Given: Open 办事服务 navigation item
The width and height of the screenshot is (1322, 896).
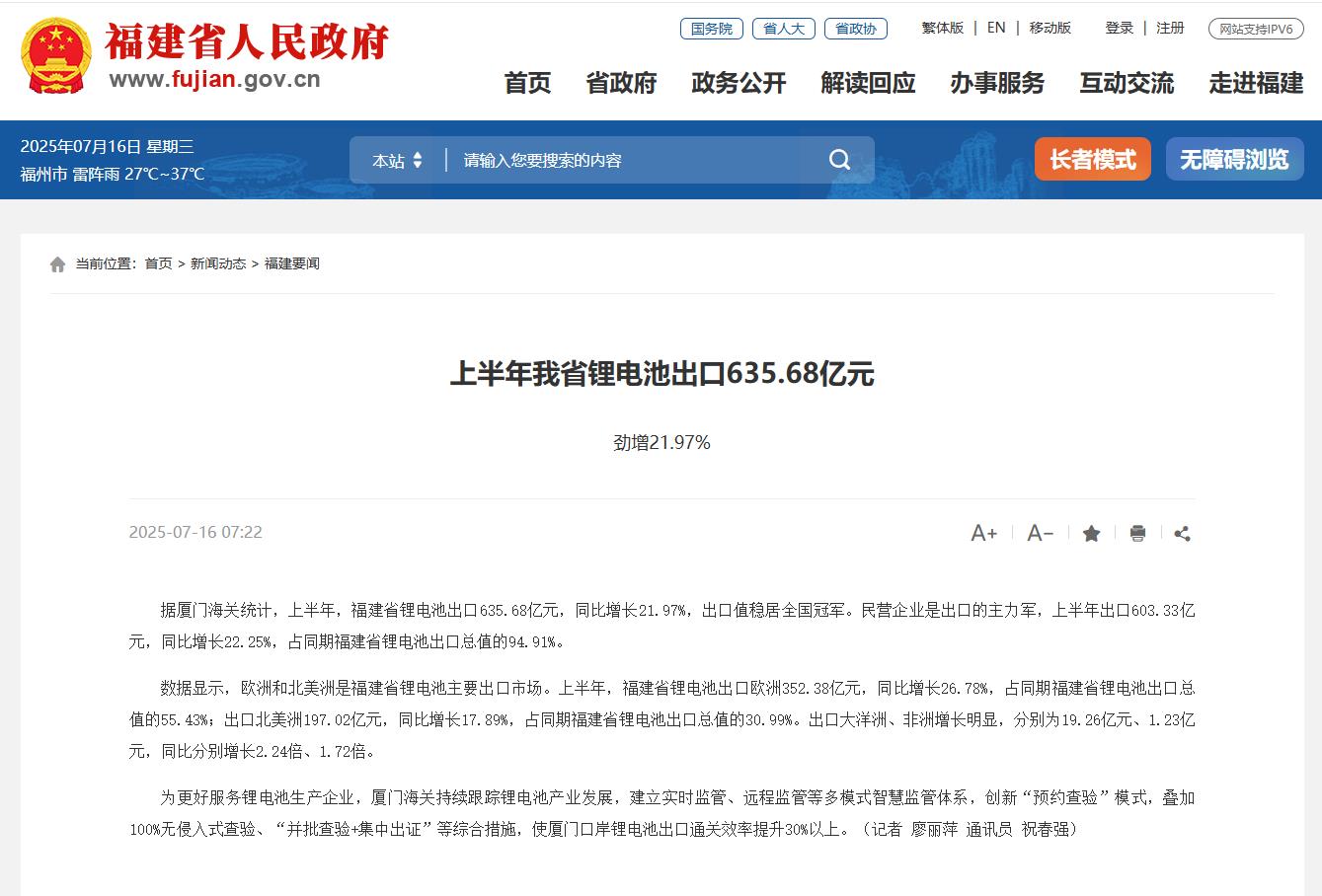Looking at the screenshot, I should pos(997,84).
